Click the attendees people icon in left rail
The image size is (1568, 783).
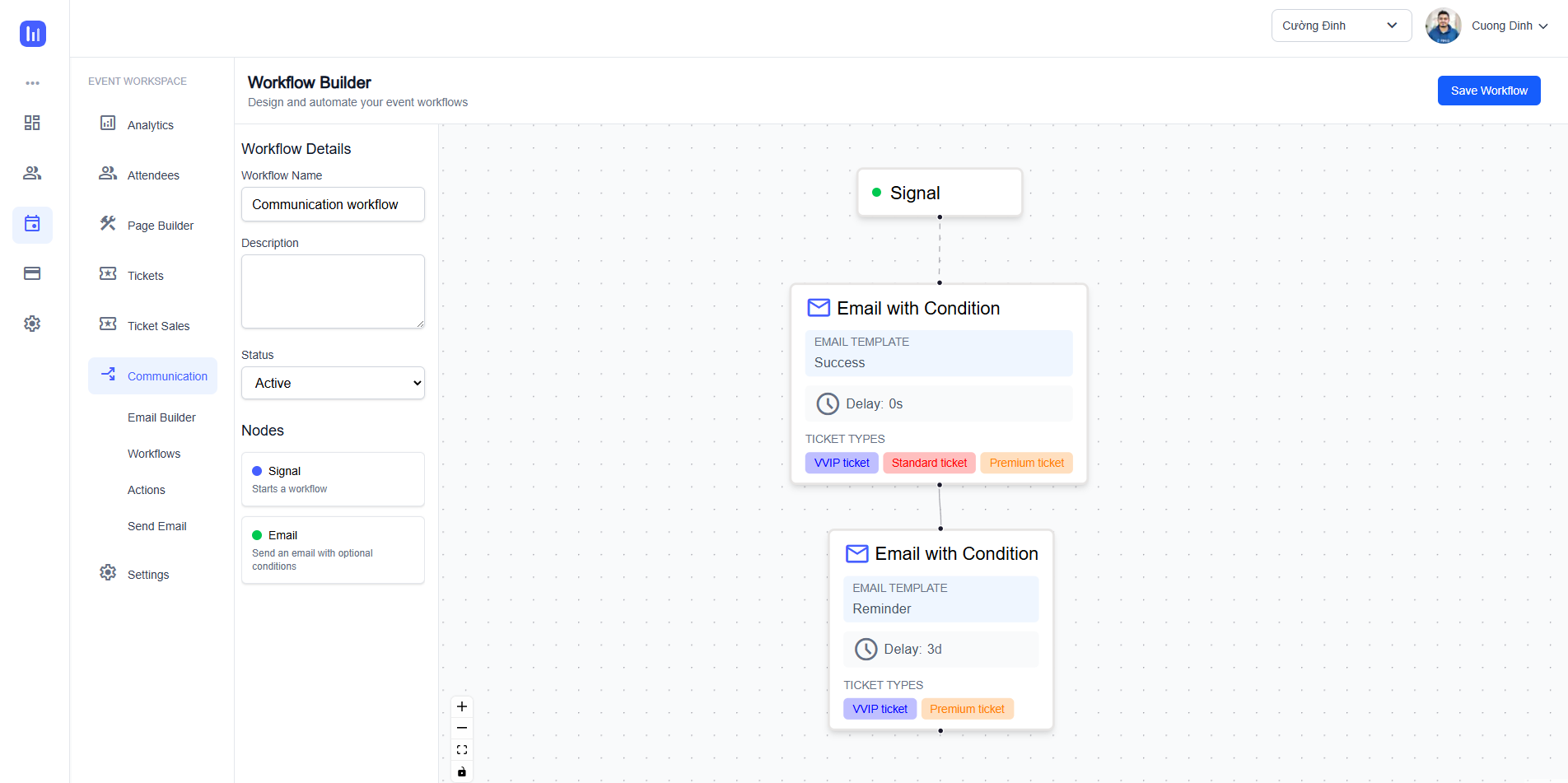pyautogui.click(x=32, y=173)
